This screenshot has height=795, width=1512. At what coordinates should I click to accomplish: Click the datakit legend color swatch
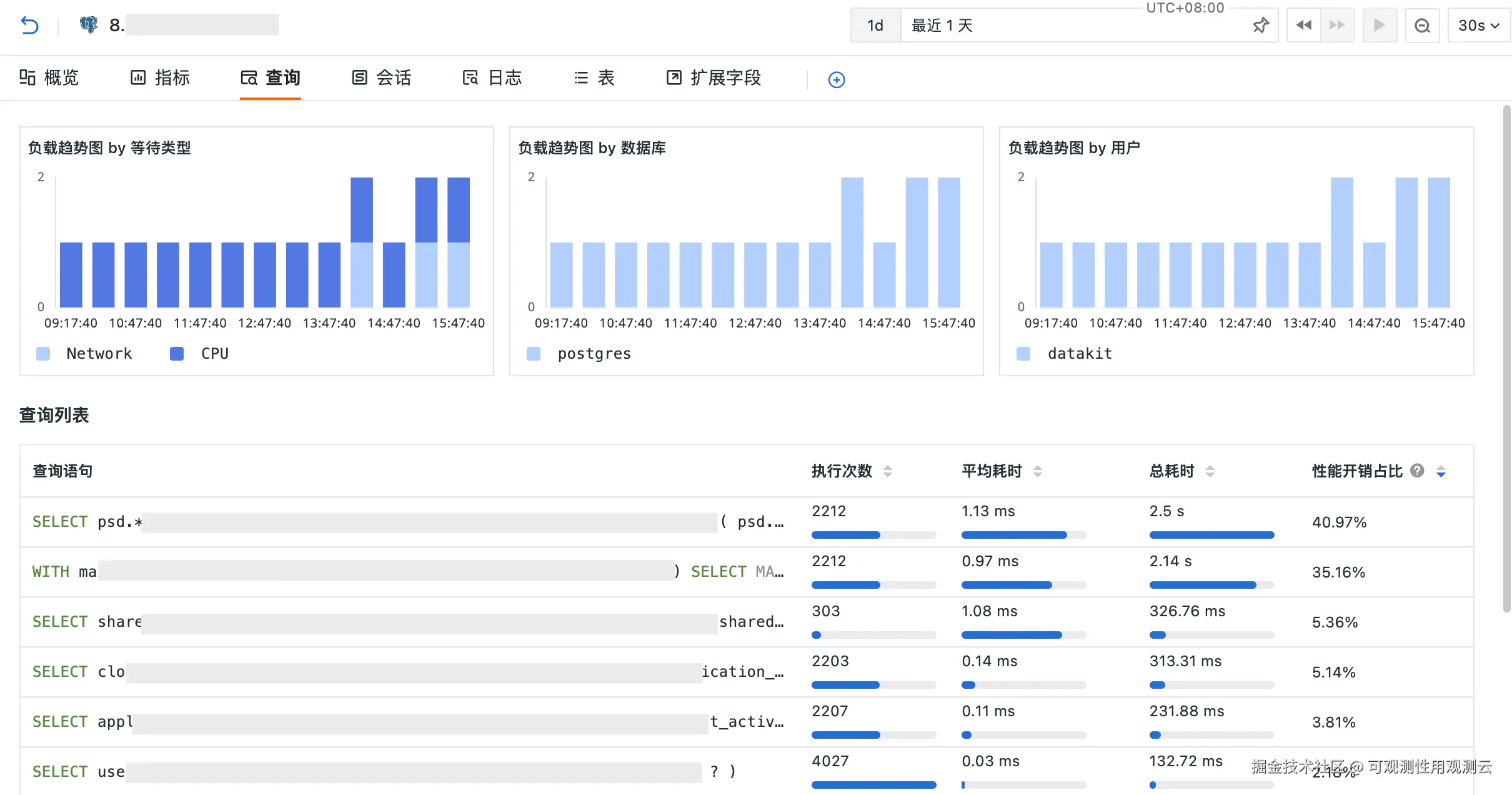click(x=1023, y=354)
